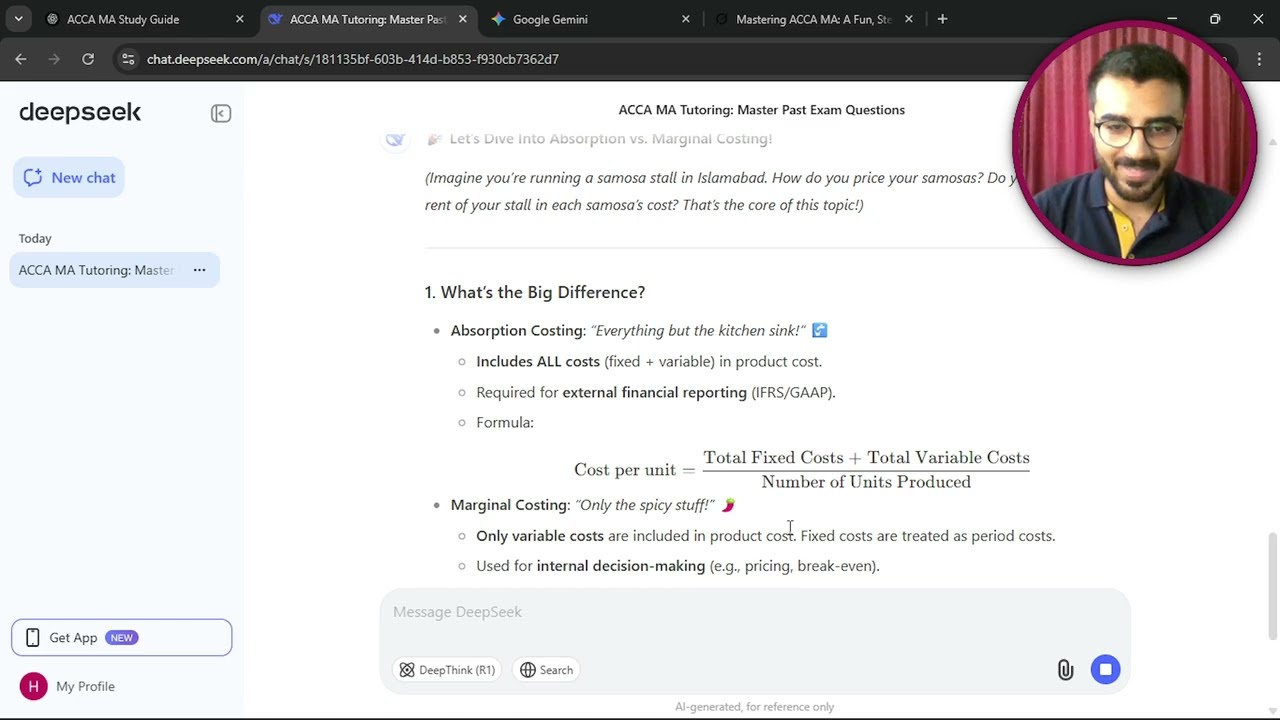Click the address bar URL
1280x720 pixels.
[x=352, y=59]
